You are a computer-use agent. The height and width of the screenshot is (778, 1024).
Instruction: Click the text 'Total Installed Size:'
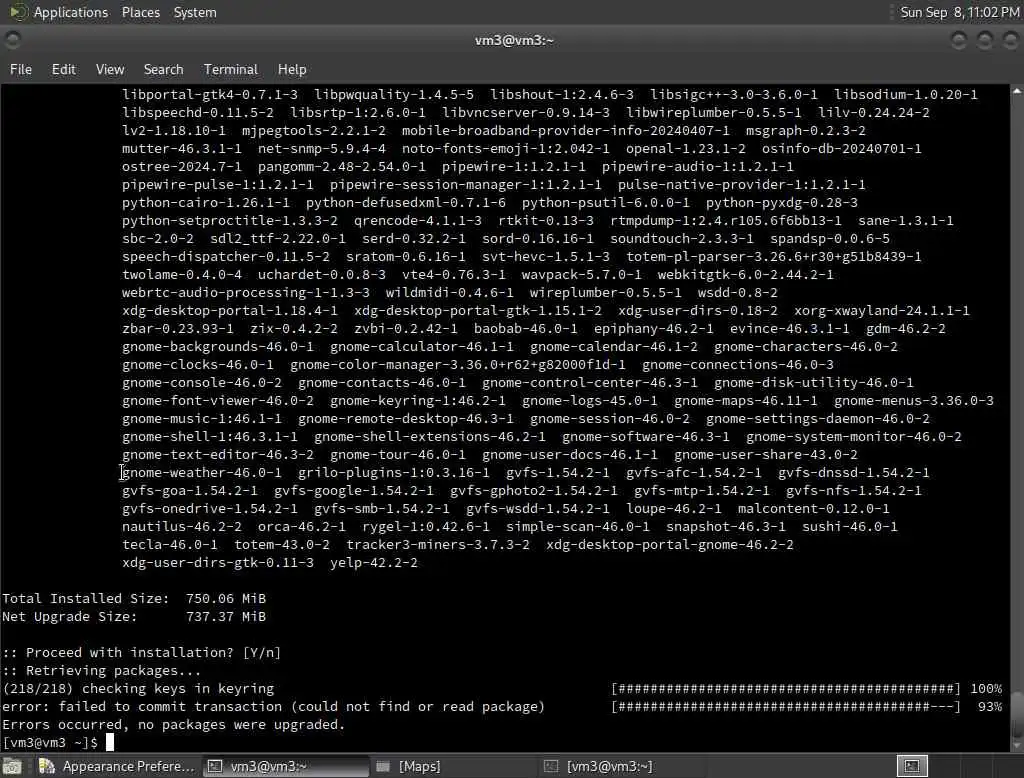coord(86,598)
